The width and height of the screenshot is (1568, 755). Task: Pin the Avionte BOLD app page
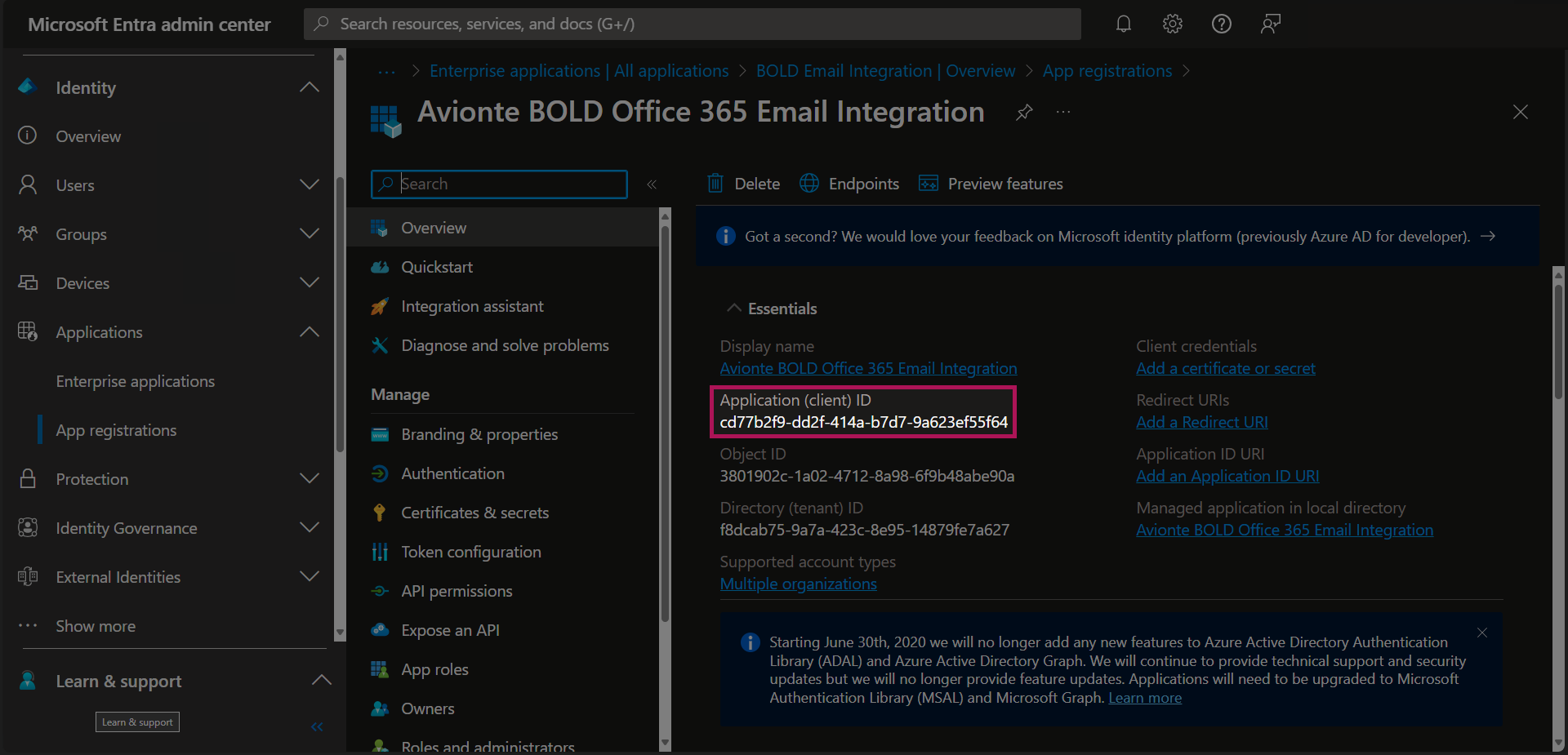[x=1024, y=112]
